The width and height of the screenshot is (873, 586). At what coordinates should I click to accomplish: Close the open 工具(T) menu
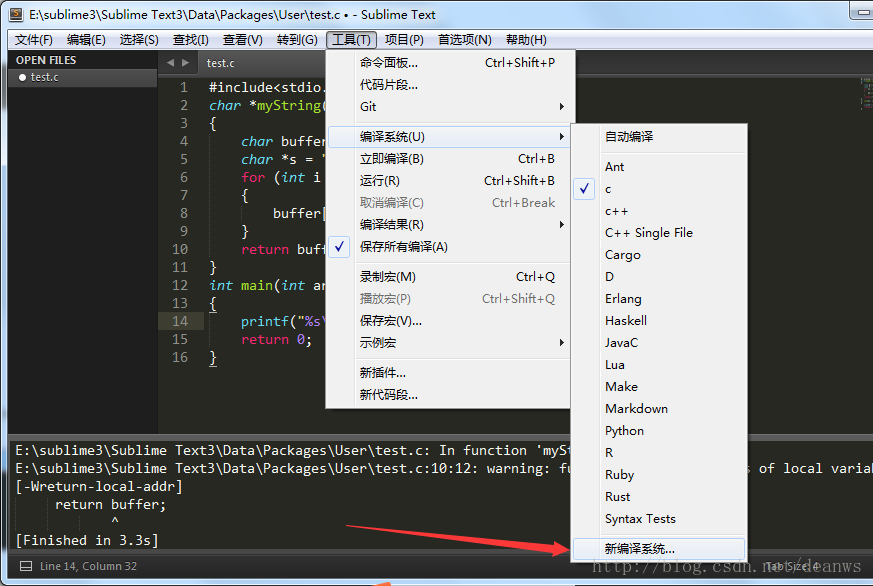(351, 40)
